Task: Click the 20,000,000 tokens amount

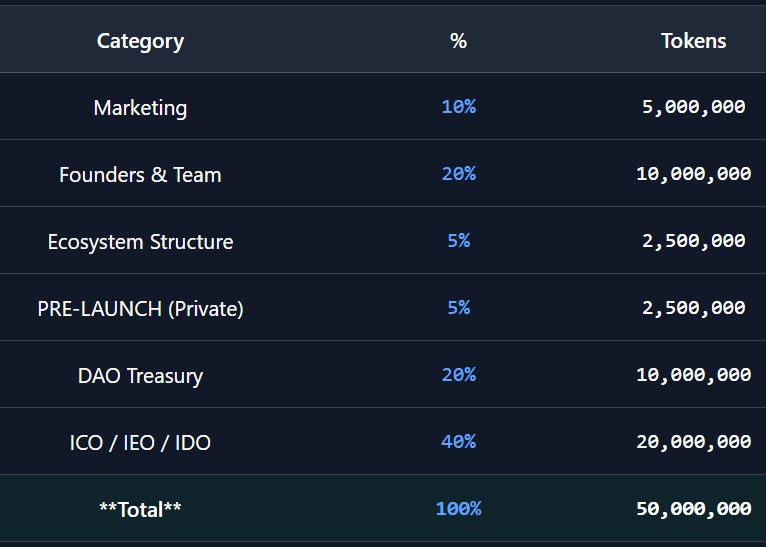Action: (693, 441)
